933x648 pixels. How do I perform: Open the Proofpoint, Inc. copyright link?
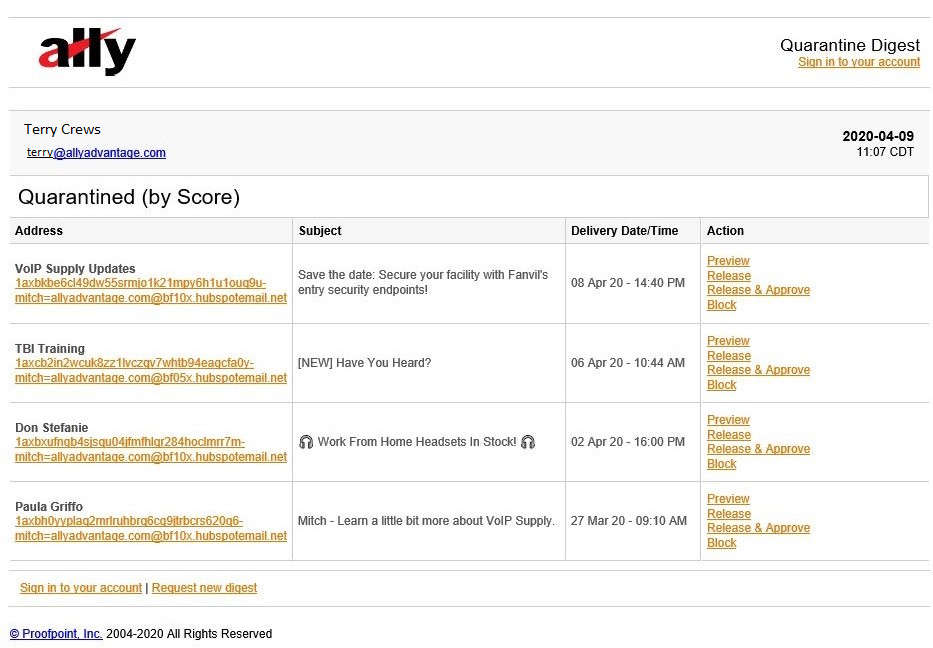coord(56,634)
